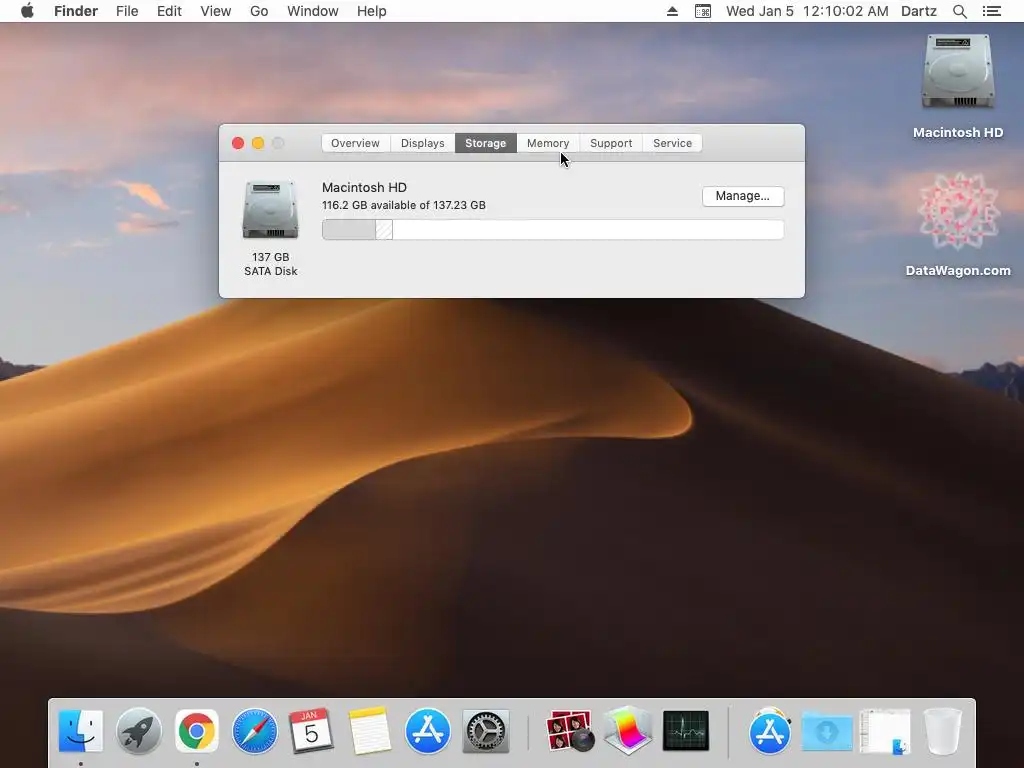Viewport: 1024px width, 768px height.
Task: Open the Finder menu
Action: 76,11
